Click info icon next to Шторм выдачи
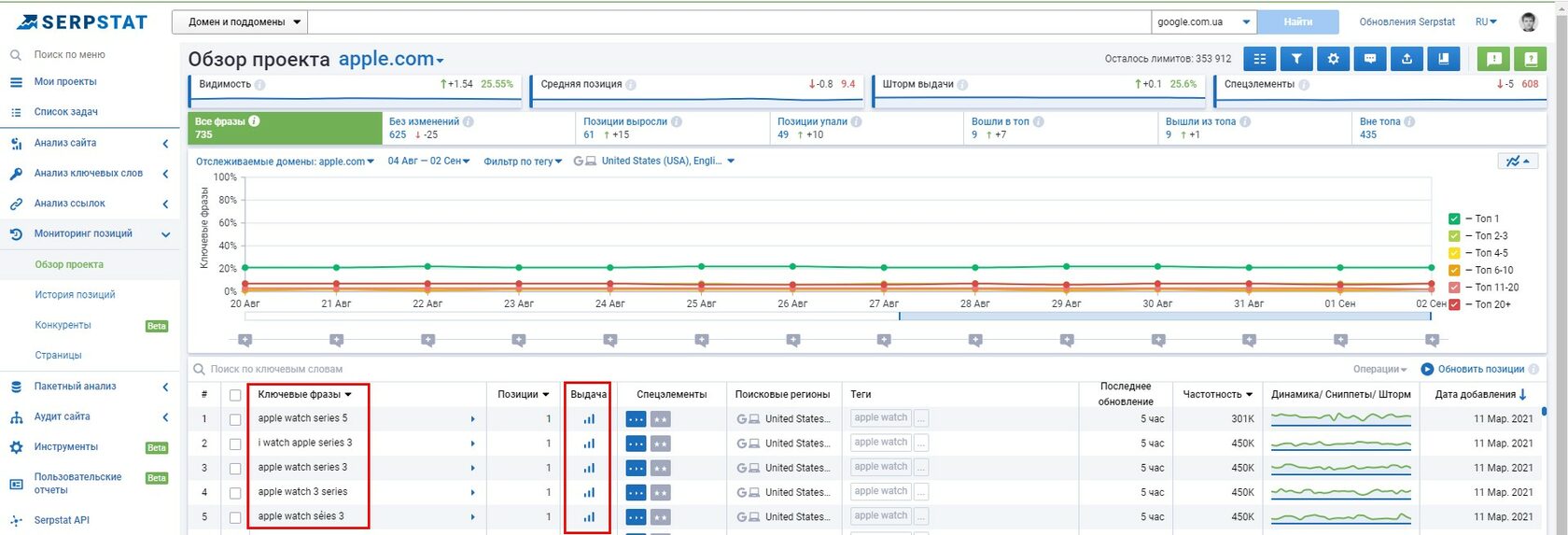The image size is (1568, 535). pyautogui.click(x=962, y=85)
